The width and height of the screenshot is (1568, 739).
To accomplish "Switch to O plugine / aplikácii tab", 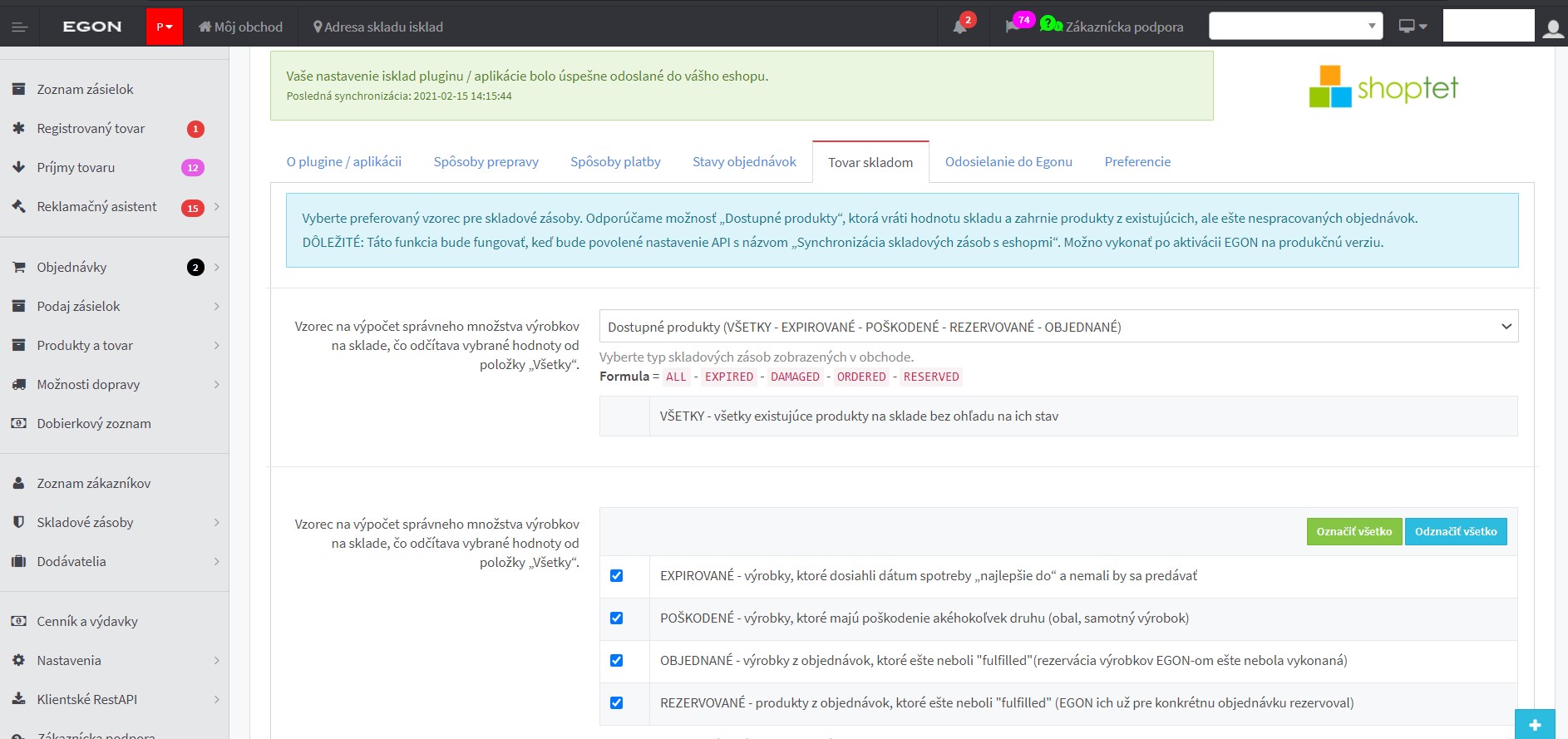I will [x=344, y=161].
